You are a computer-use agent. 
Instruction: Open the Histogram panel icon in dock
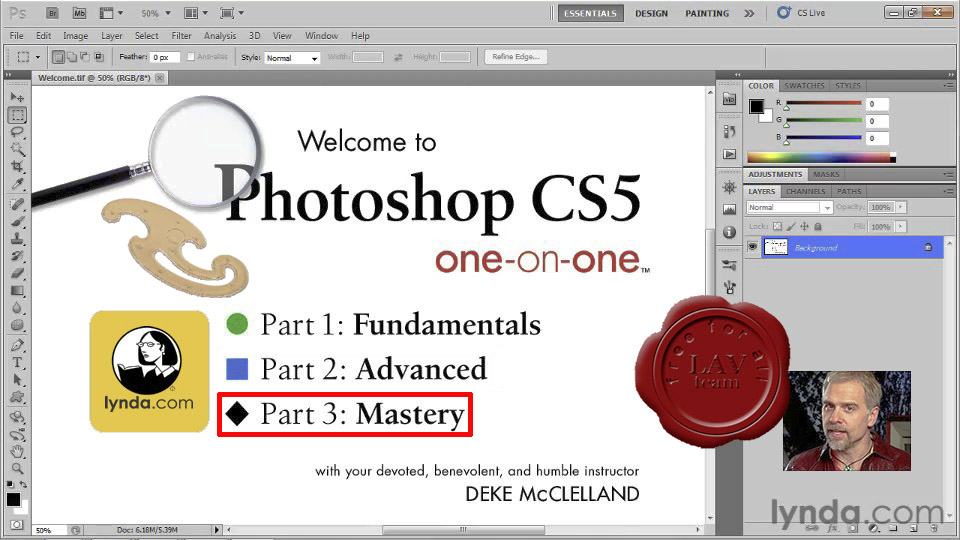729,209
